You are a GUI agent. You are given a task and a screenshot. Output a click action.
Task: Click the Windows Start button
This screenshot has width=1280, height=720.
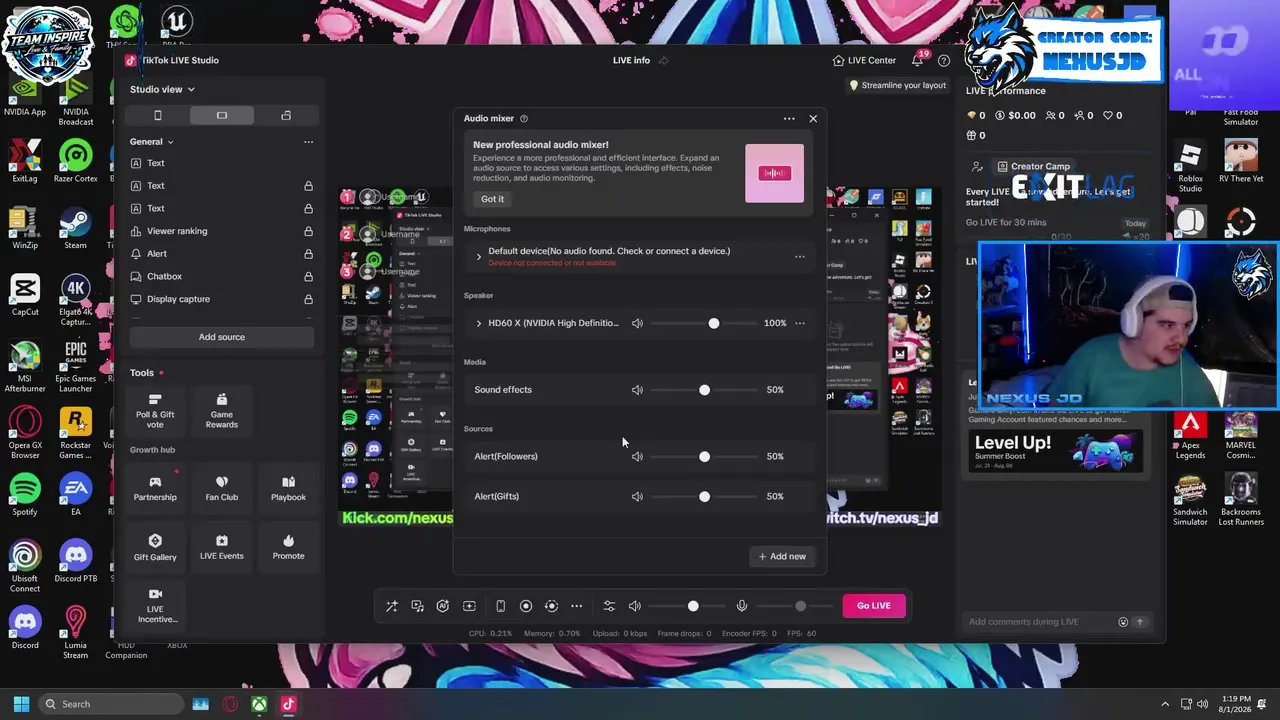[21, 704]
